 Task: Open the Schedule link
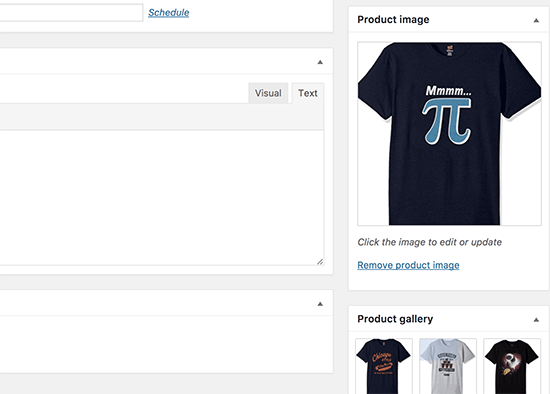pos(168,13)
